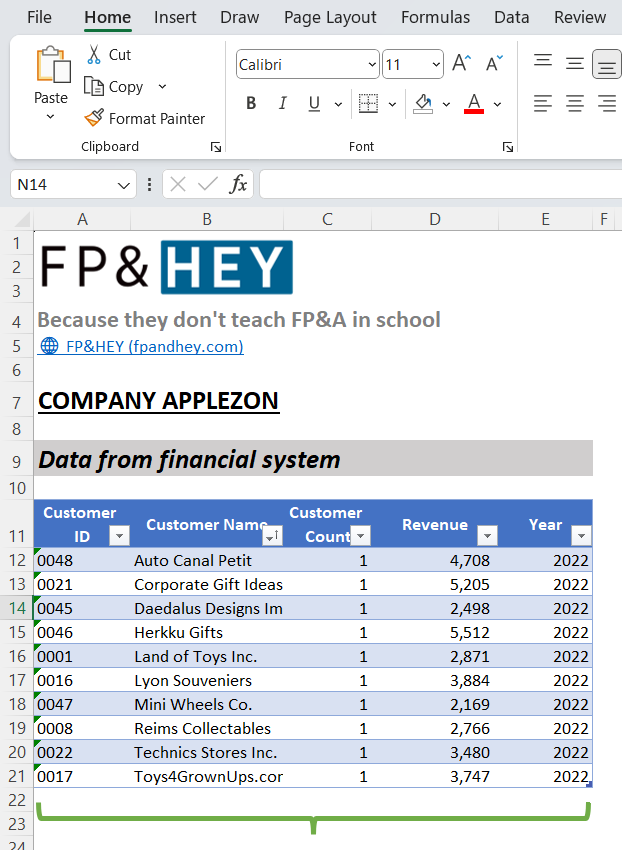The height and width of the screenshot is (850, 622).
Task: Expand border style arrow
Action: click(392, 104)
